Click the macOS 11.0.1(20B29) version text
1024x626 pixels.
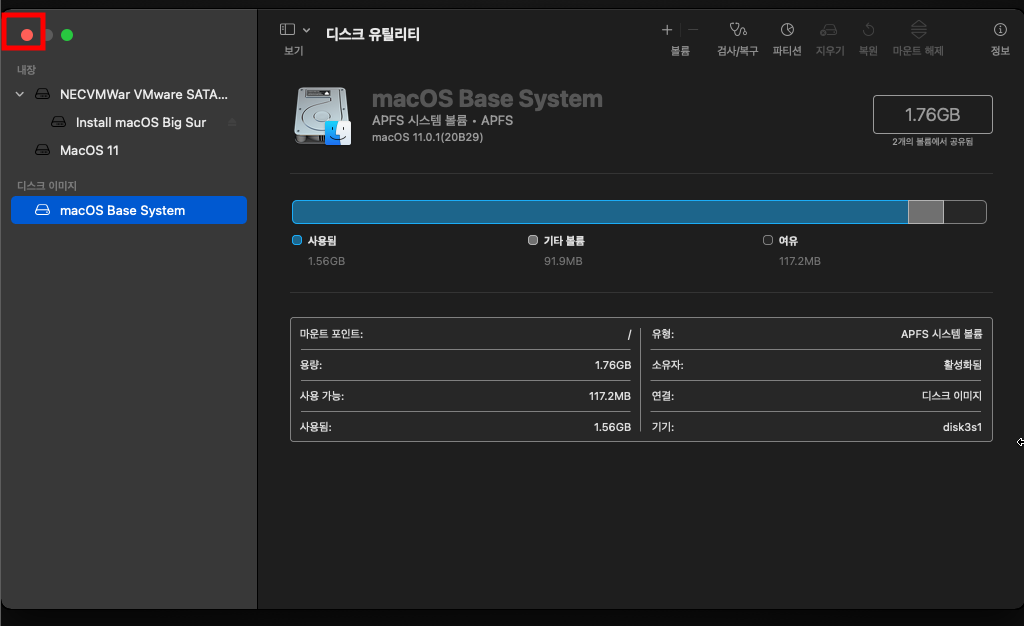pyautogui.click(x=427, y=137)
